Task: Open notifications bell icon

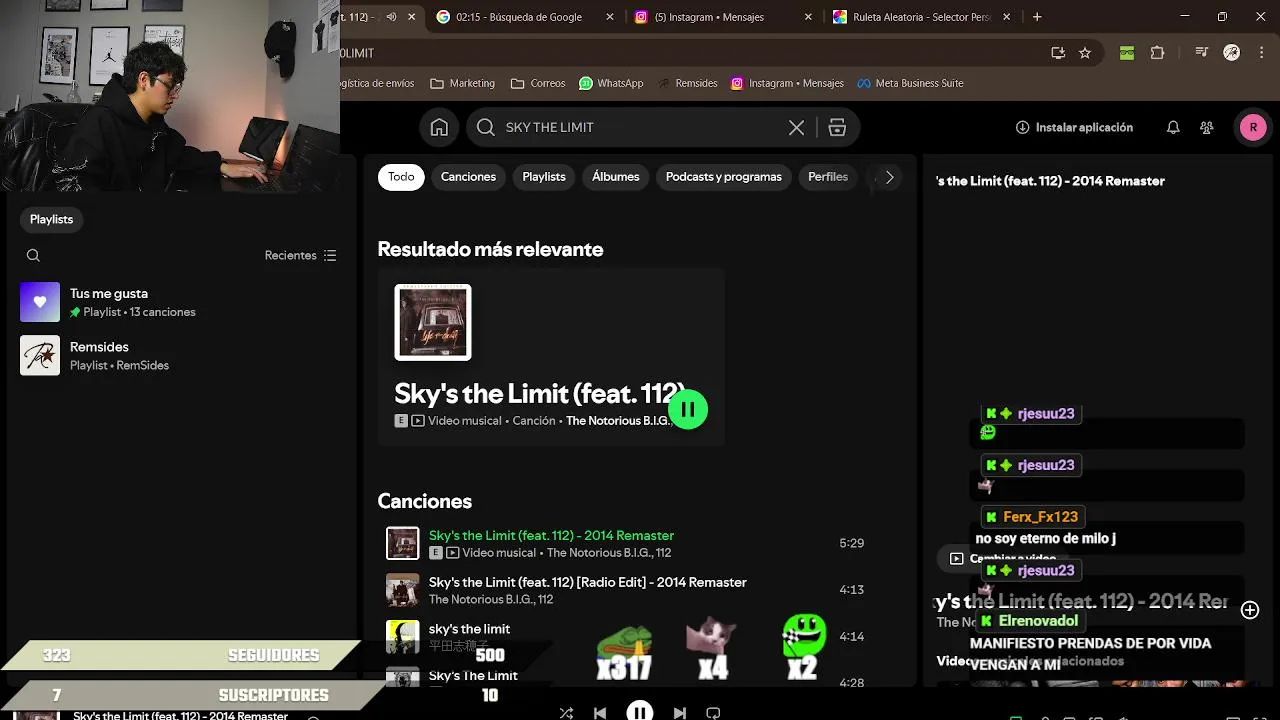Action: coord(1173,127)
